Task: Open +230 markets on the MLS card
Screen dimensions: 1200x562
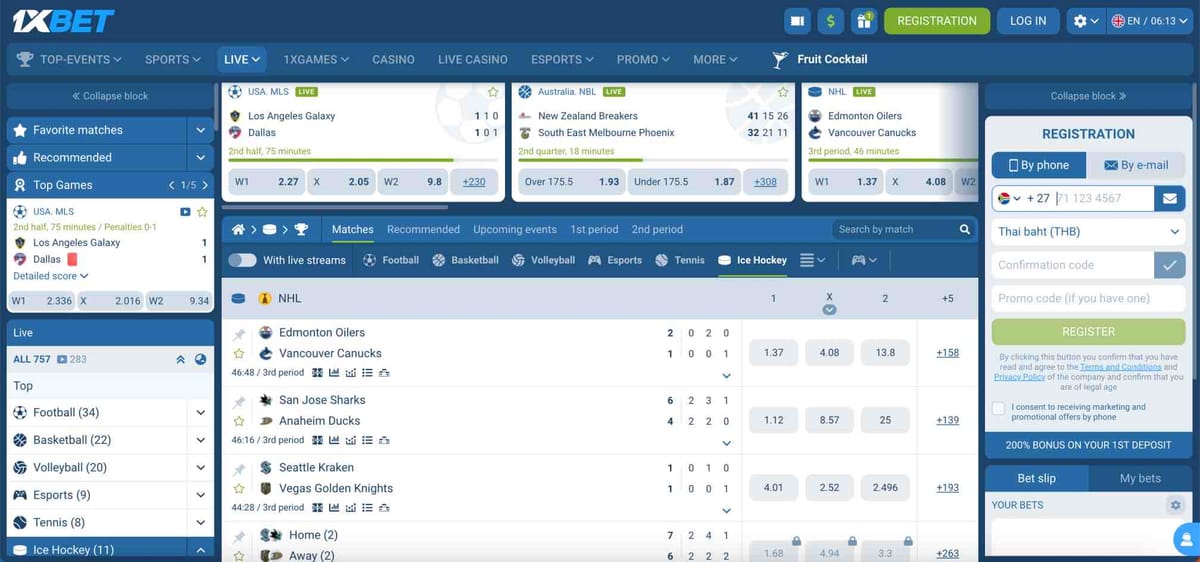Action: (x=474, y=182)
